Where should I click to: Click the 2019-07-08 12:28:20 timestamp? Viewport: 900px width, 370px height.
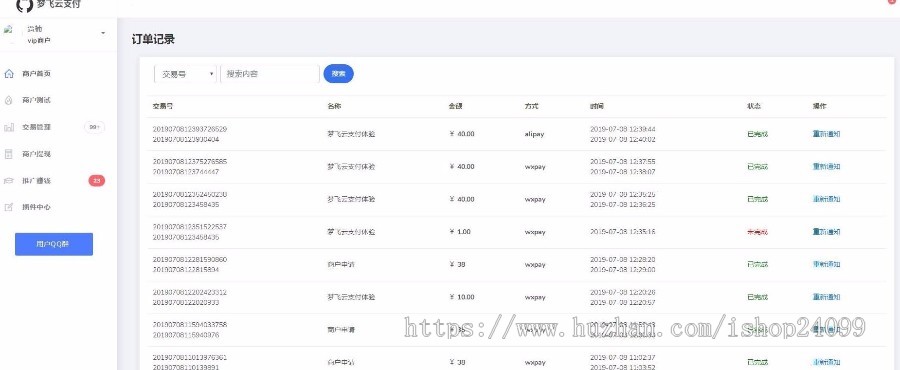pyautogui.click(x=623, y=260)
